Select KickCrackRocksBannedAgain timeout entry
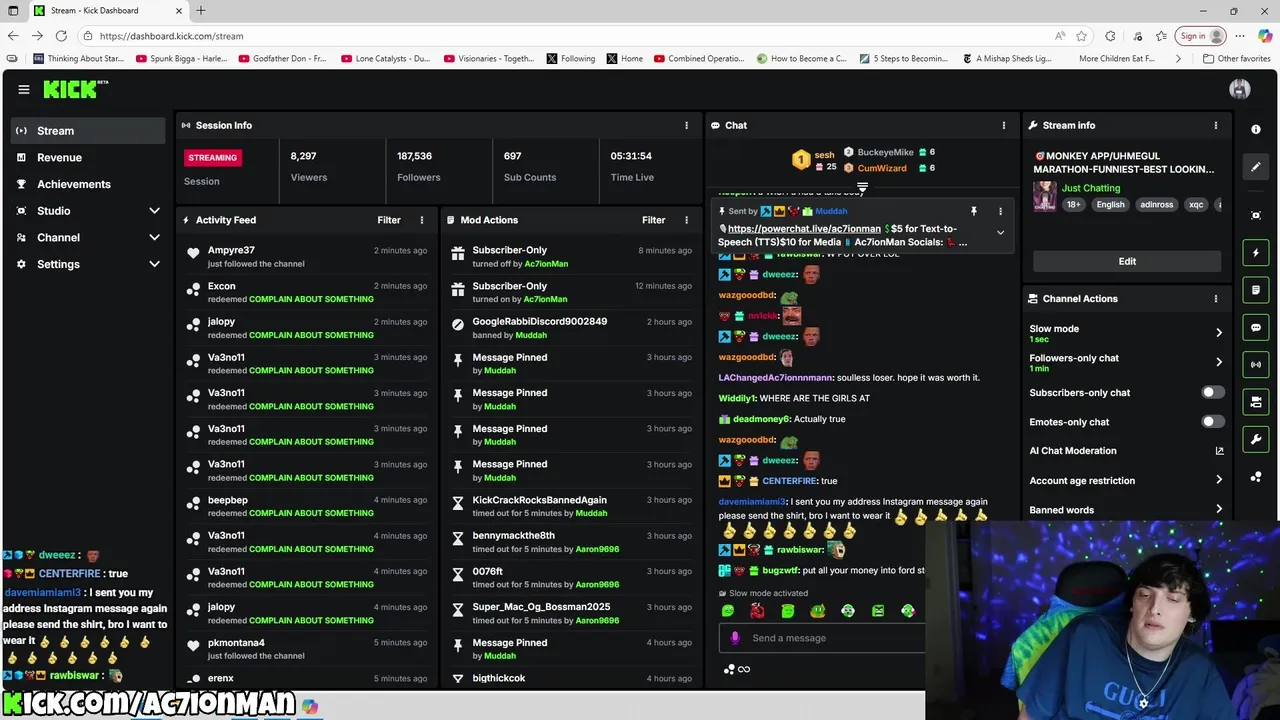1280x720 pixels. [x=573, y=506]
